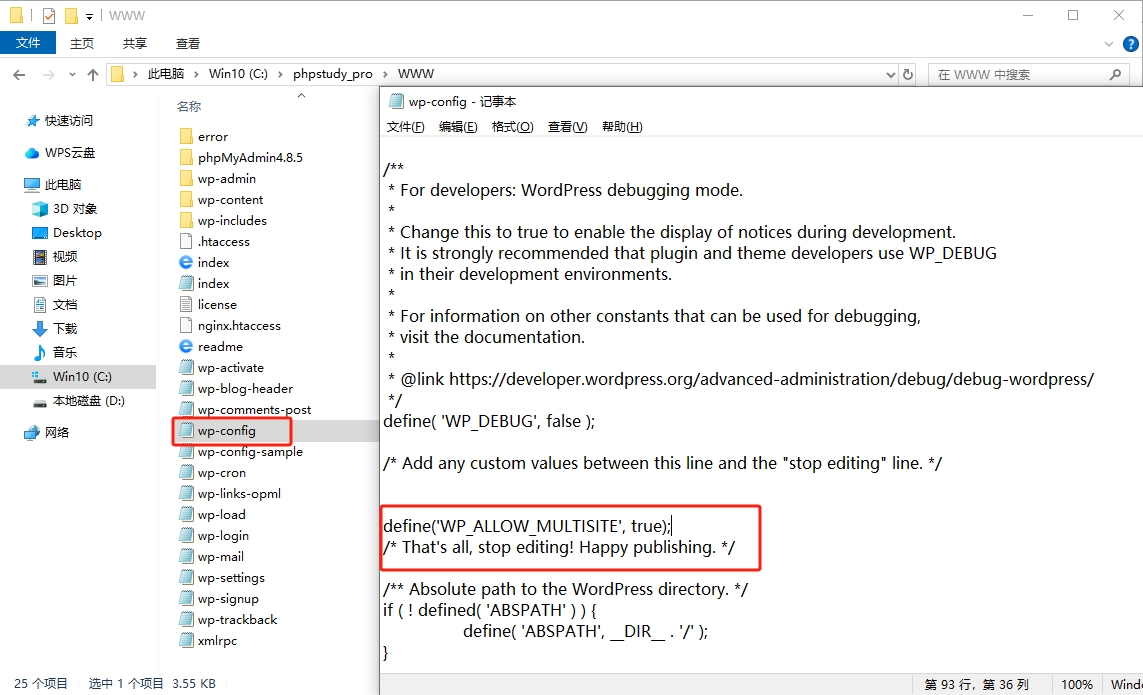
Task: Click the New Folder quick access icon
Action: pyautogui.click(x=71, y=15)
